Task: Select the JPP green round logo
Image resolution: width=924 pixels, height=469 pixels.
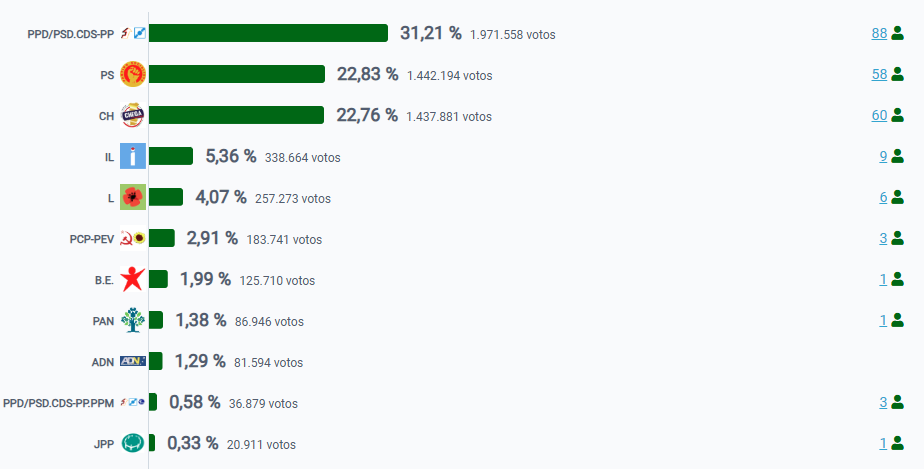Action: coord(132,443)
